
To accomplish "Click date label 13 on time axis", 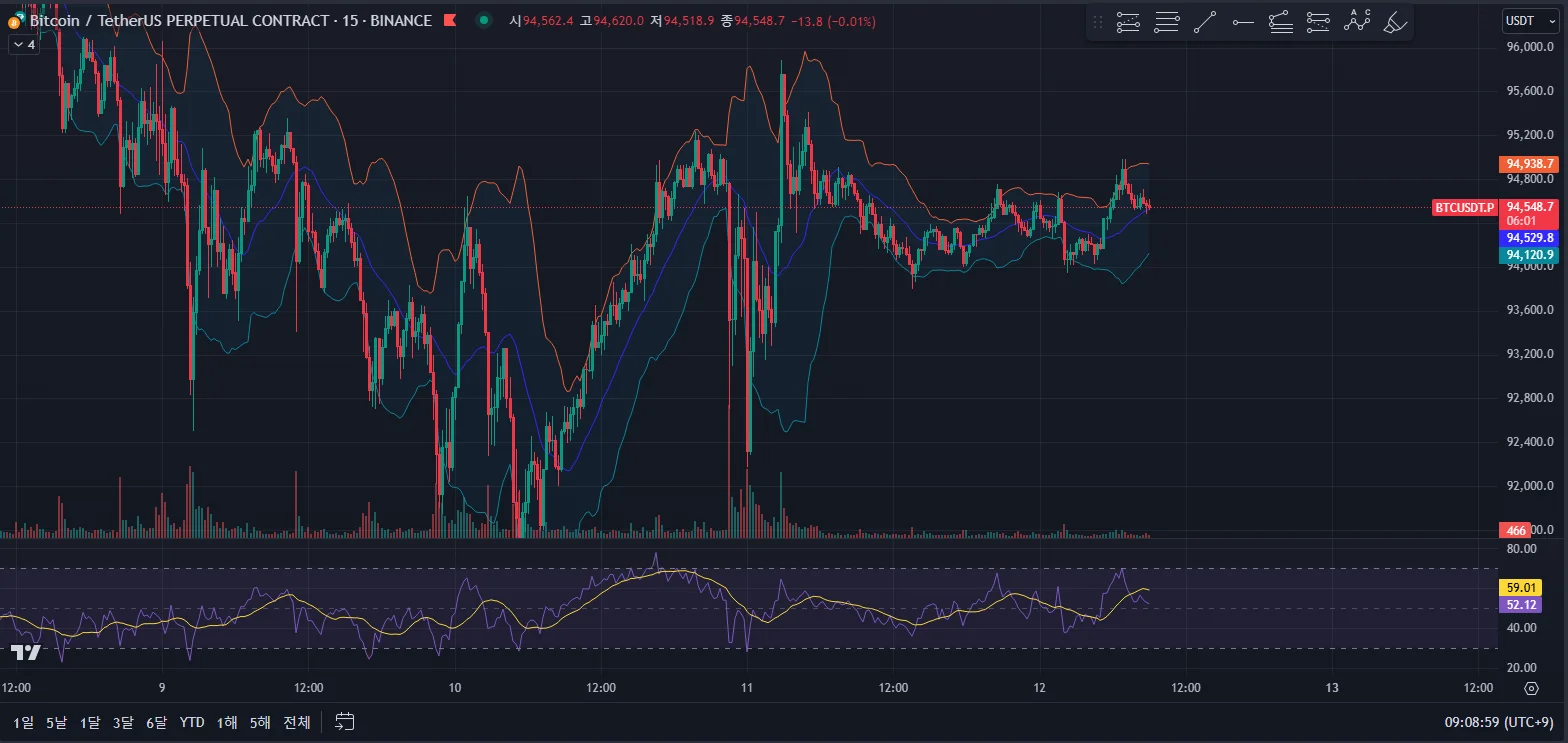I will pos(1331,688).
